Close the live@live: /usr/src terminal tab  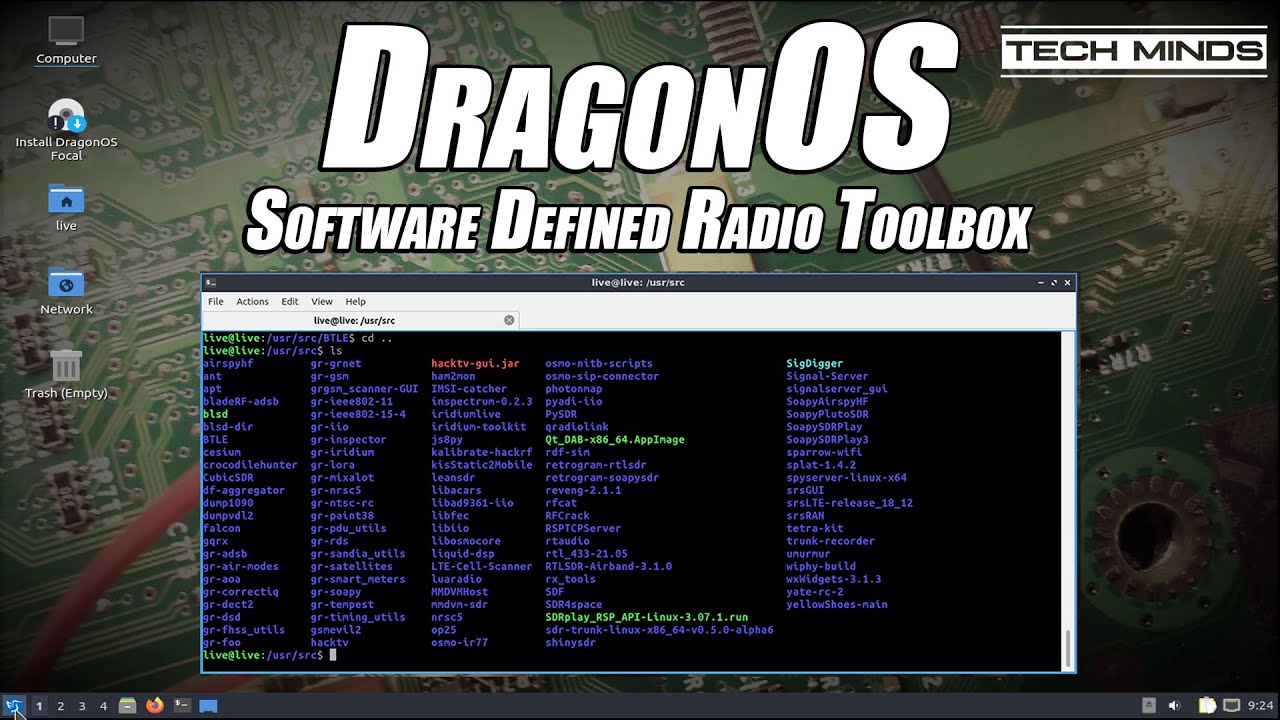(x=509, y=320)
